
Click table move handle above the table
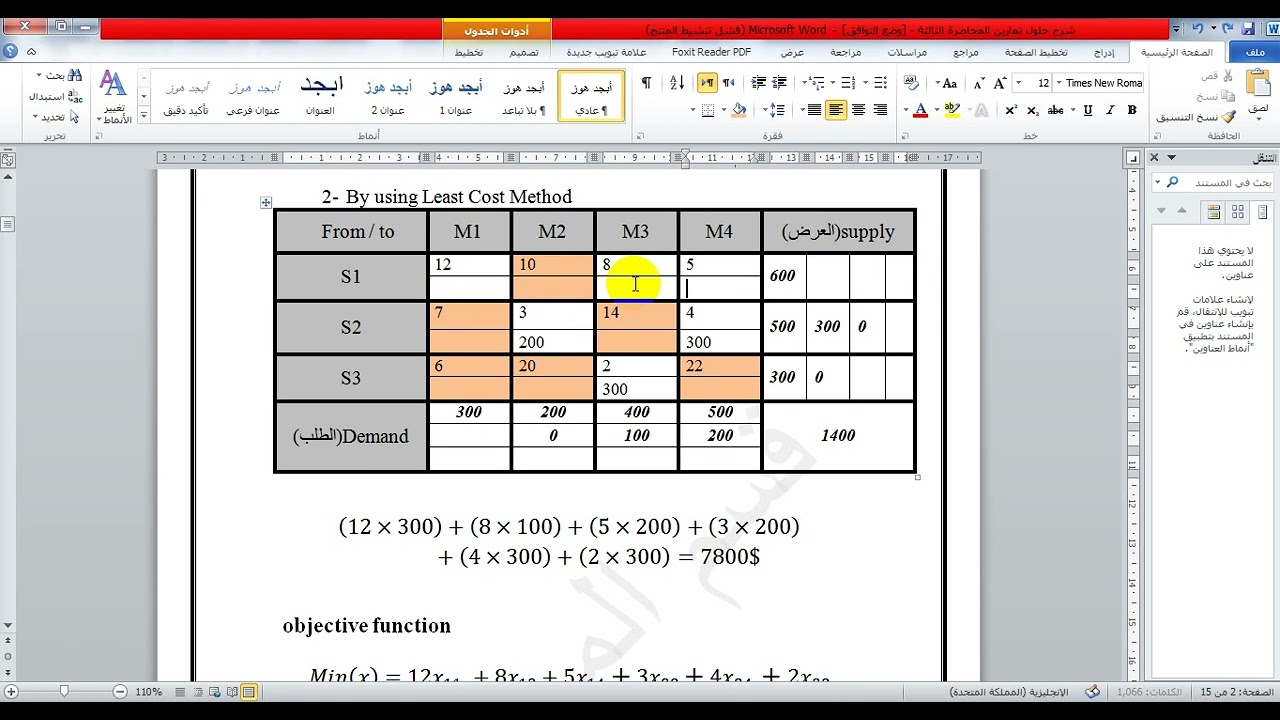coord(266,203)
